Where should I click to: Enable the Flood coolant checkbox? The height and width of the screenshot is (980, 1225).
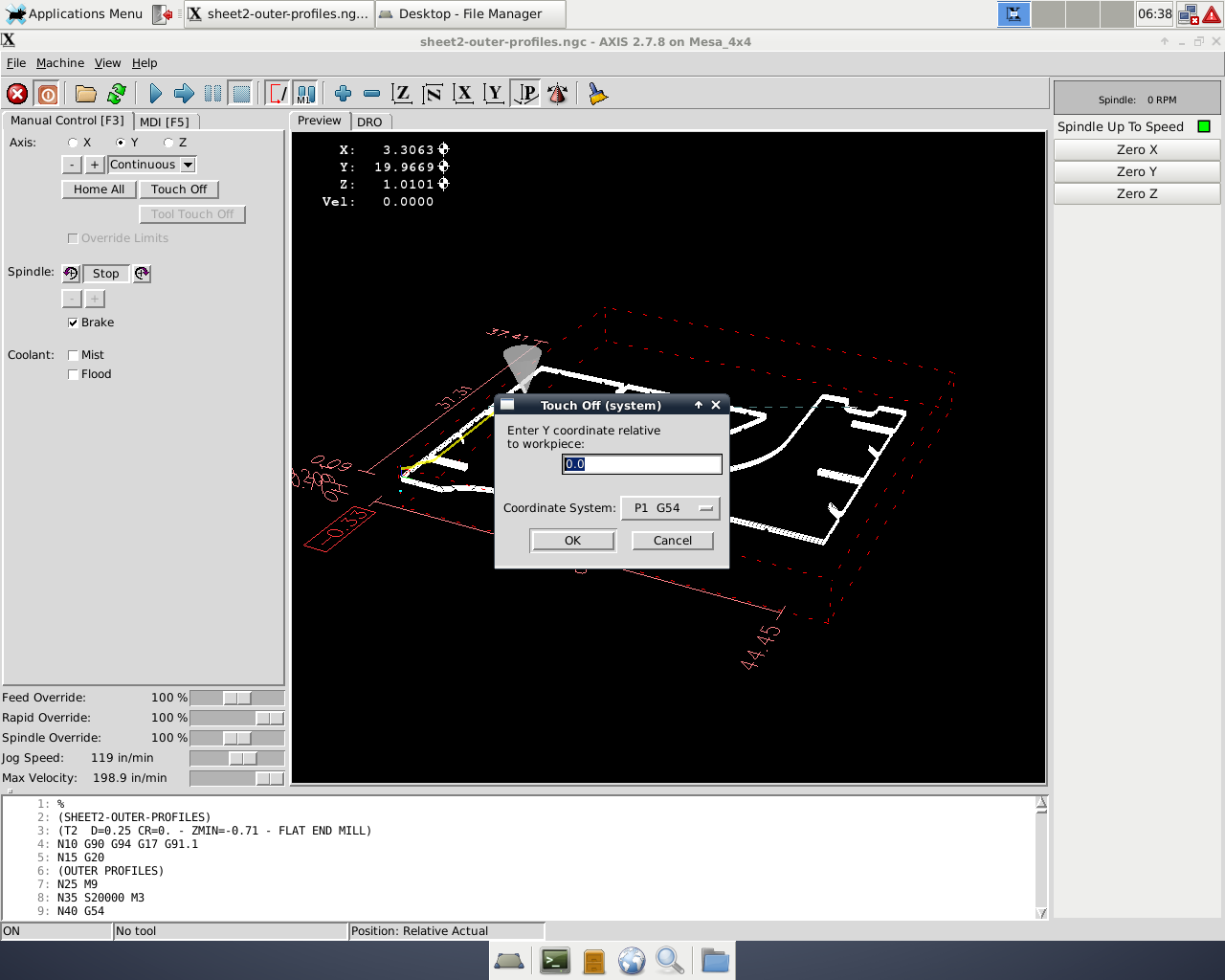73,374
